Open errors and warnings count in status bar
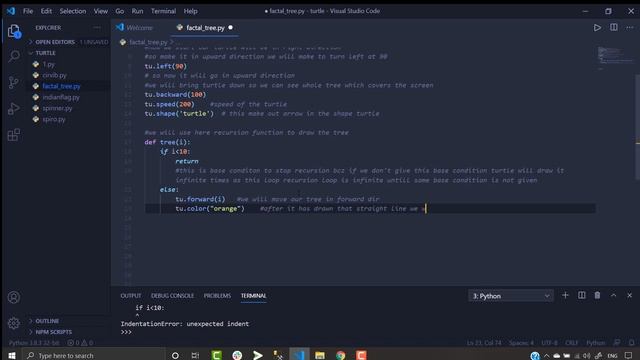Screen dimensions: 640x360 [80, 343]
